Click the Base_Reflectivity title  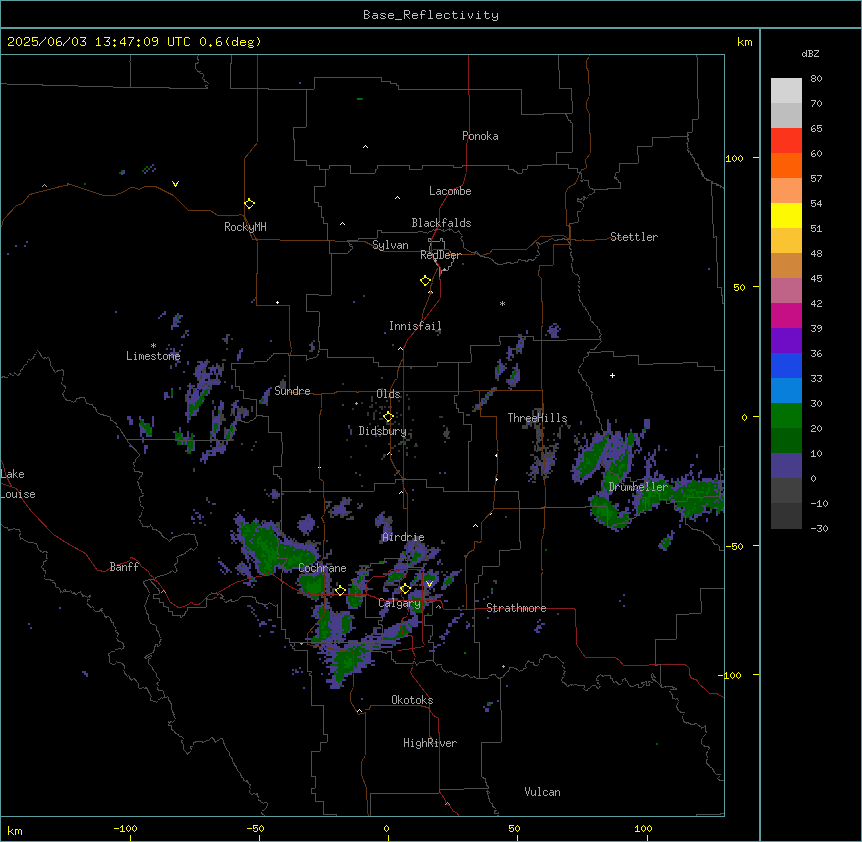point(431,15)
